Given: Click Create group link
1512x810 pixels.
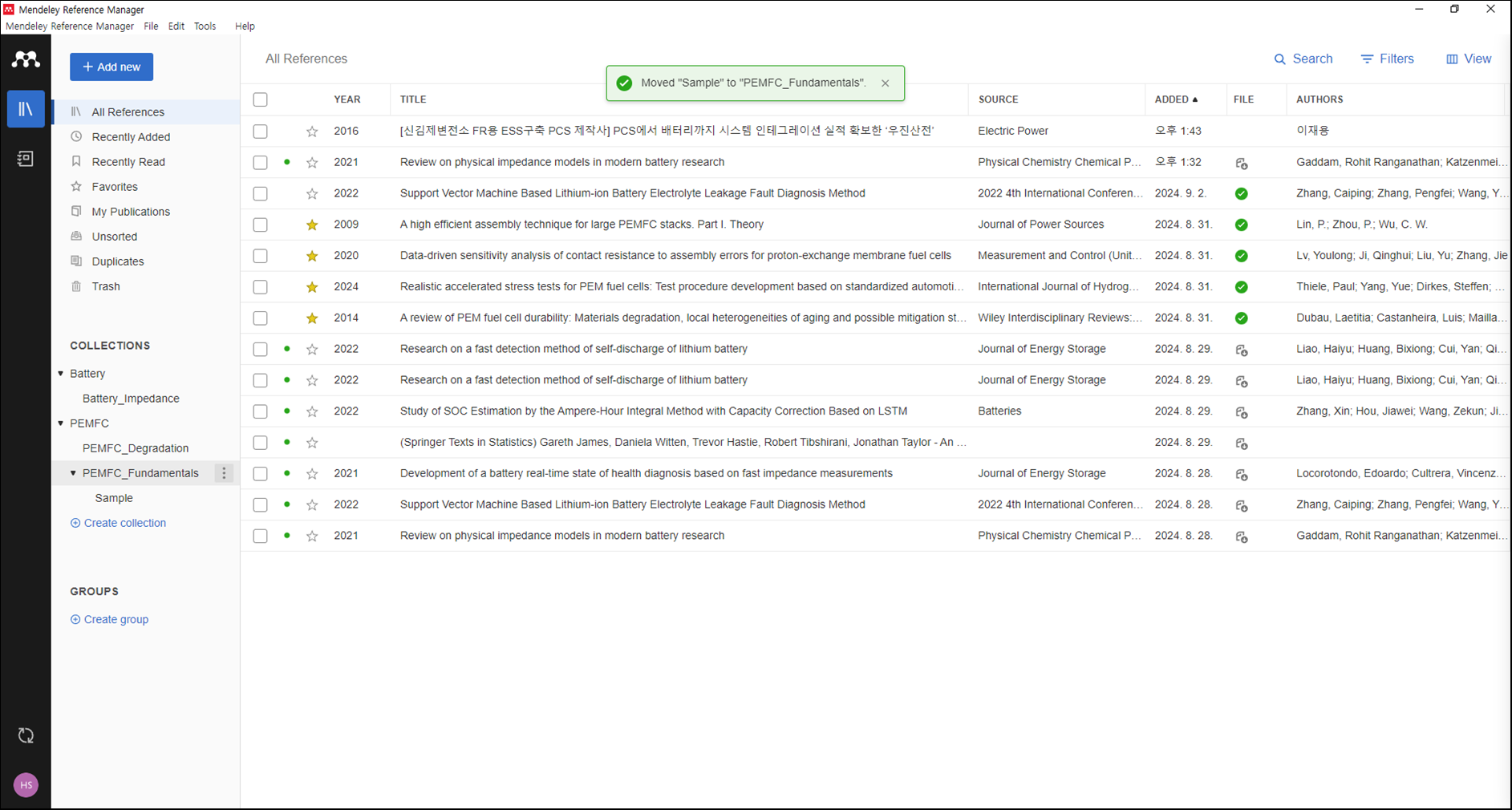Looking at the screenshot, I should [109, 619].
